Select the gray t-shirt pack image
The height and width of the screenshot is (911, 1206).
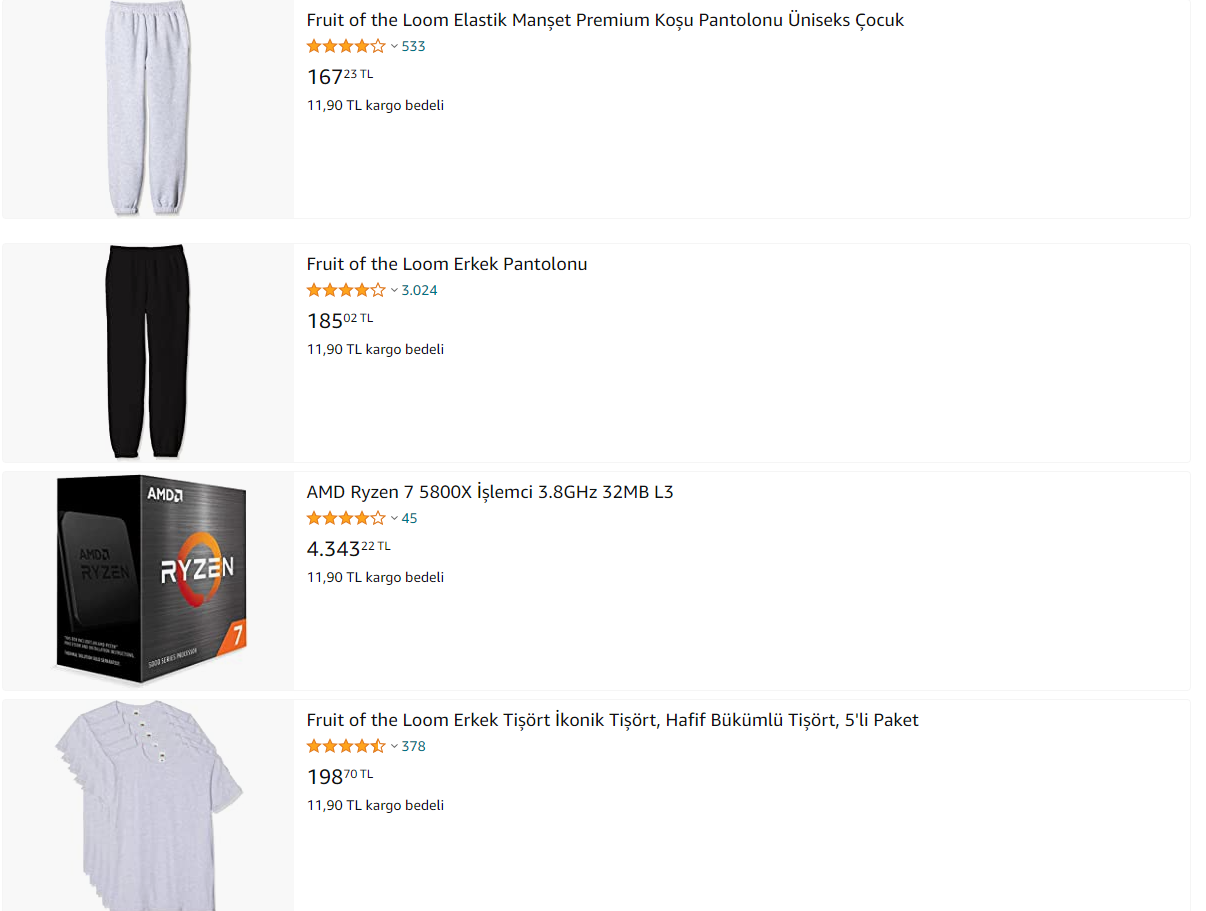pos(149,804)
